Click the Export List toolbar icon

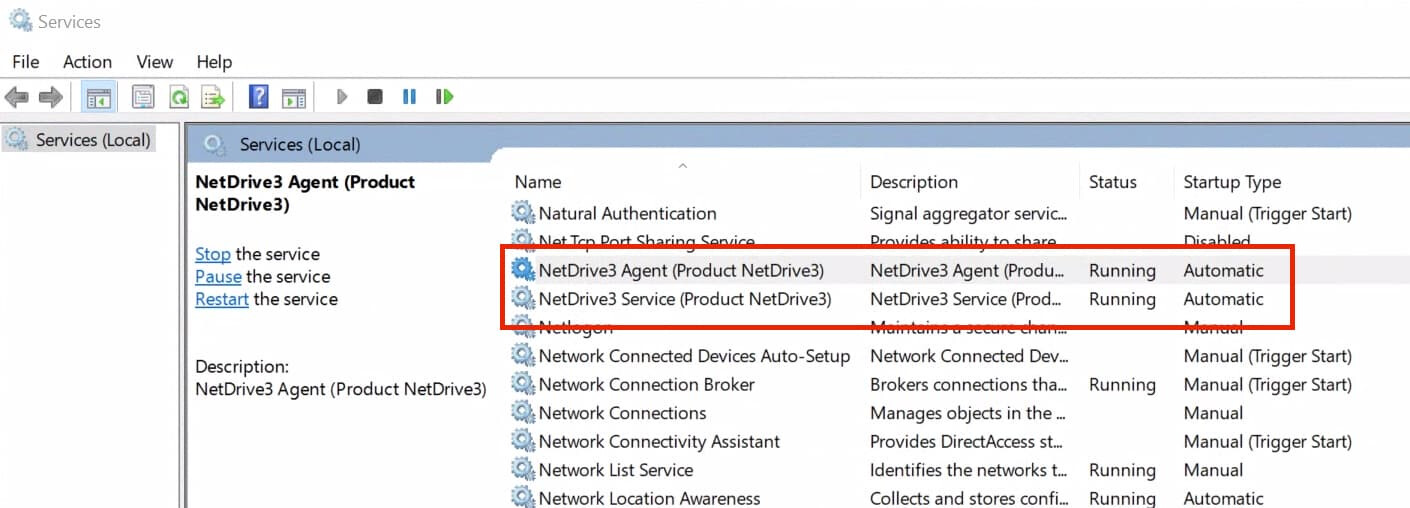click(x=212, y=97)
